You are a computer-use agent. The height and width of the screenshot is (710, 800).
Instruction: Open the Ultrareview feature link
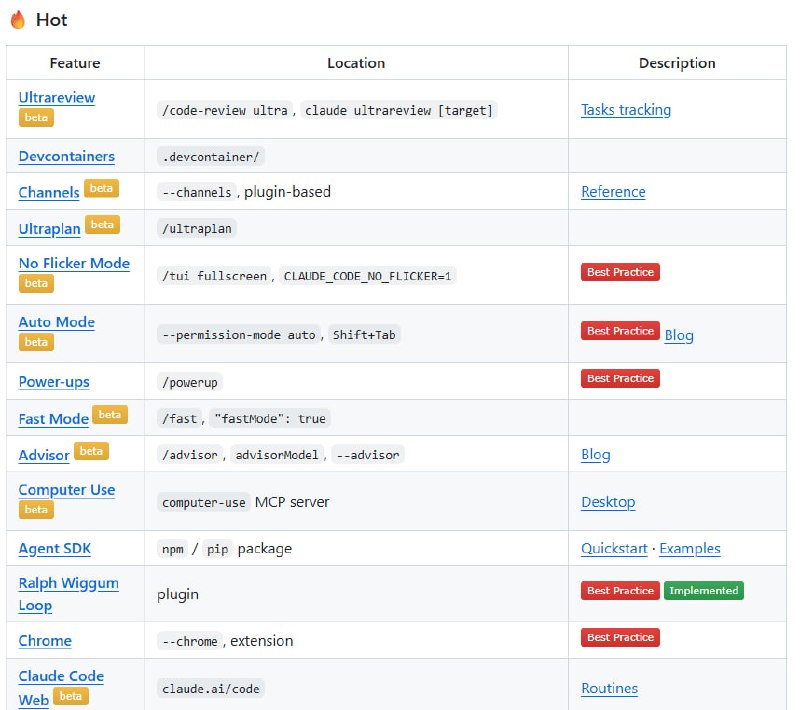tap(57, 97)
